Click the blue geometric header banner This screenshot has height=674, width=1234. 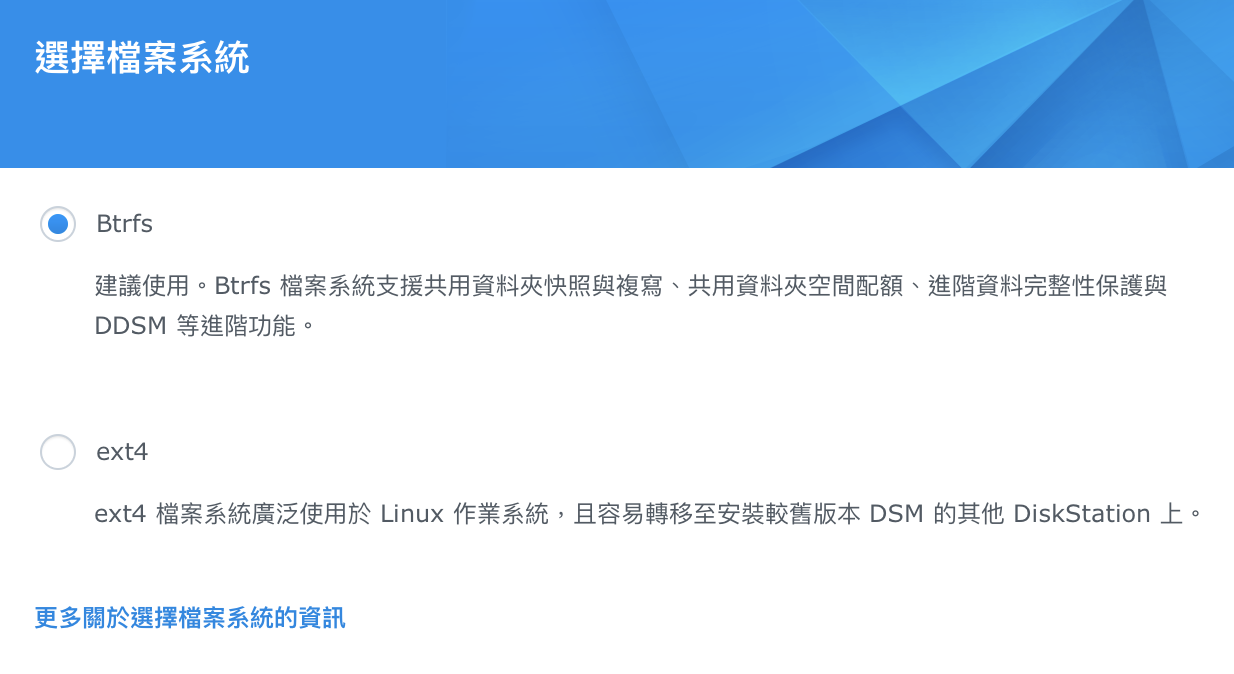point(800,84)
